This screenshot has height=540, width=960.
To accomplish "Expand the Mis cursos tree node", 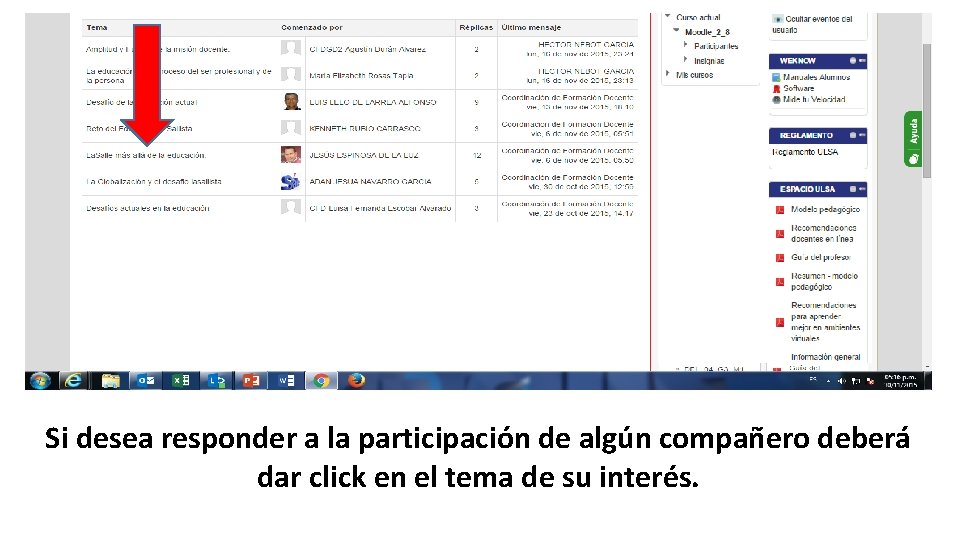I will (668, 74).
